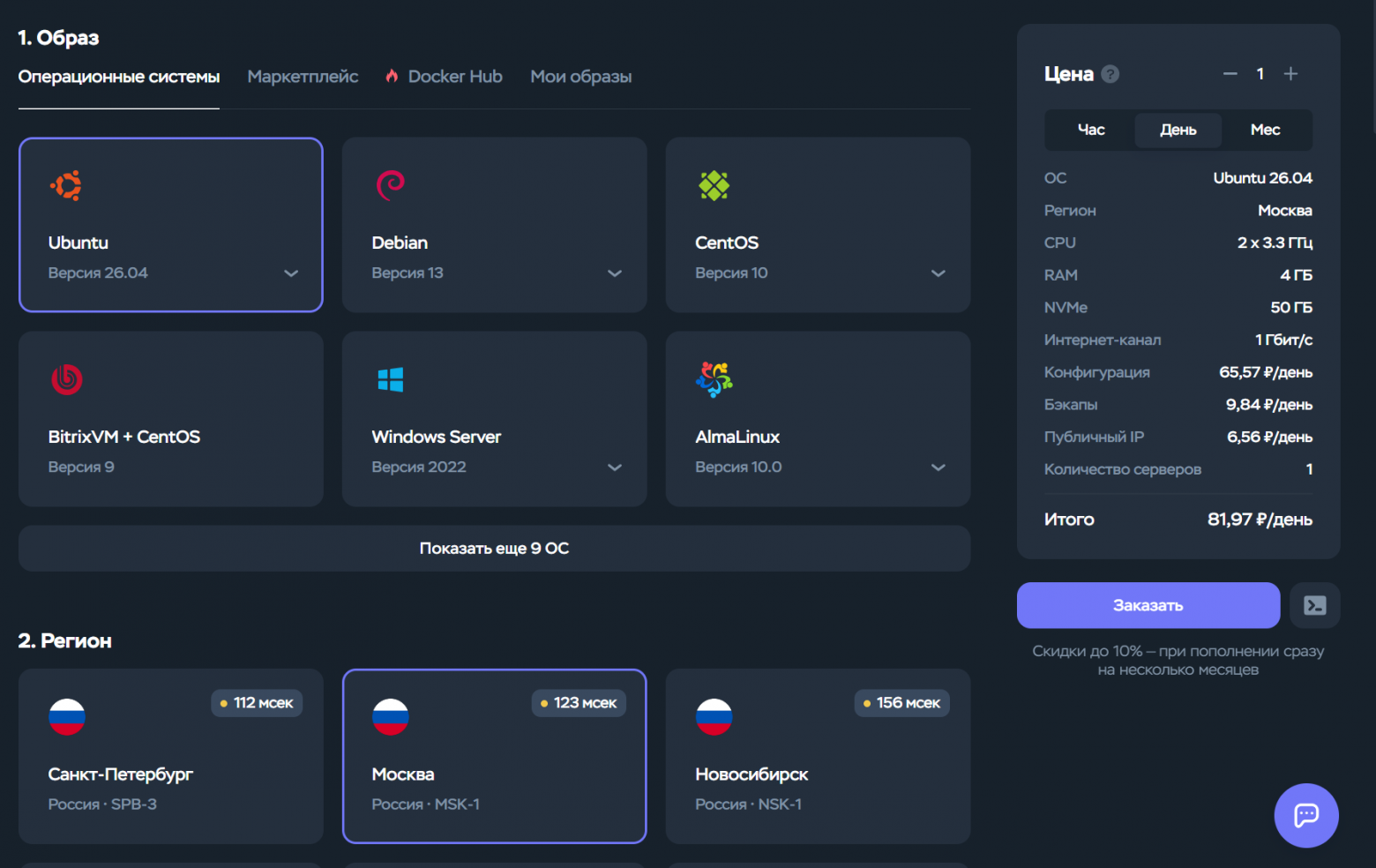Choose the Новосибирск NSK-1 region

pos(819,756)
